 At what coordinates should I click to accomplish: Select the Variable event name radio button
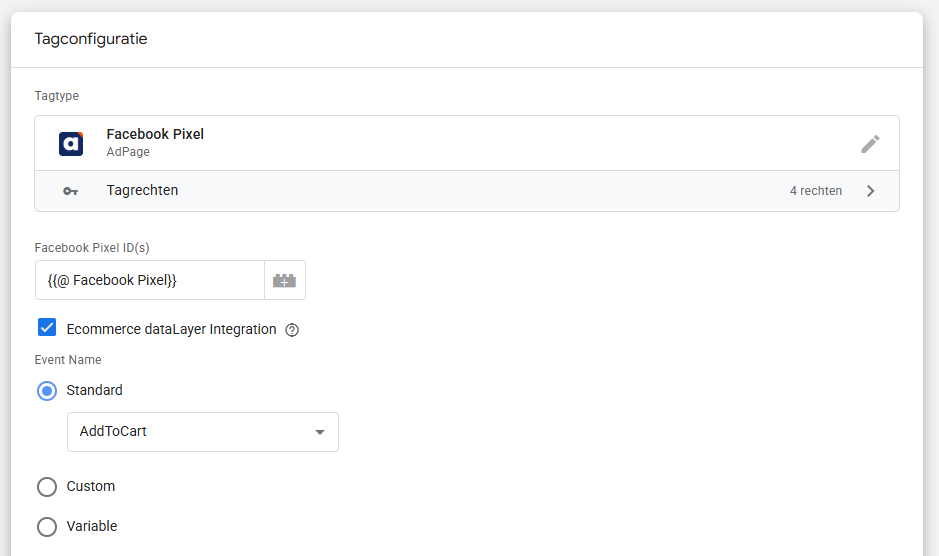pyautogui.click(x=47, y=527)
